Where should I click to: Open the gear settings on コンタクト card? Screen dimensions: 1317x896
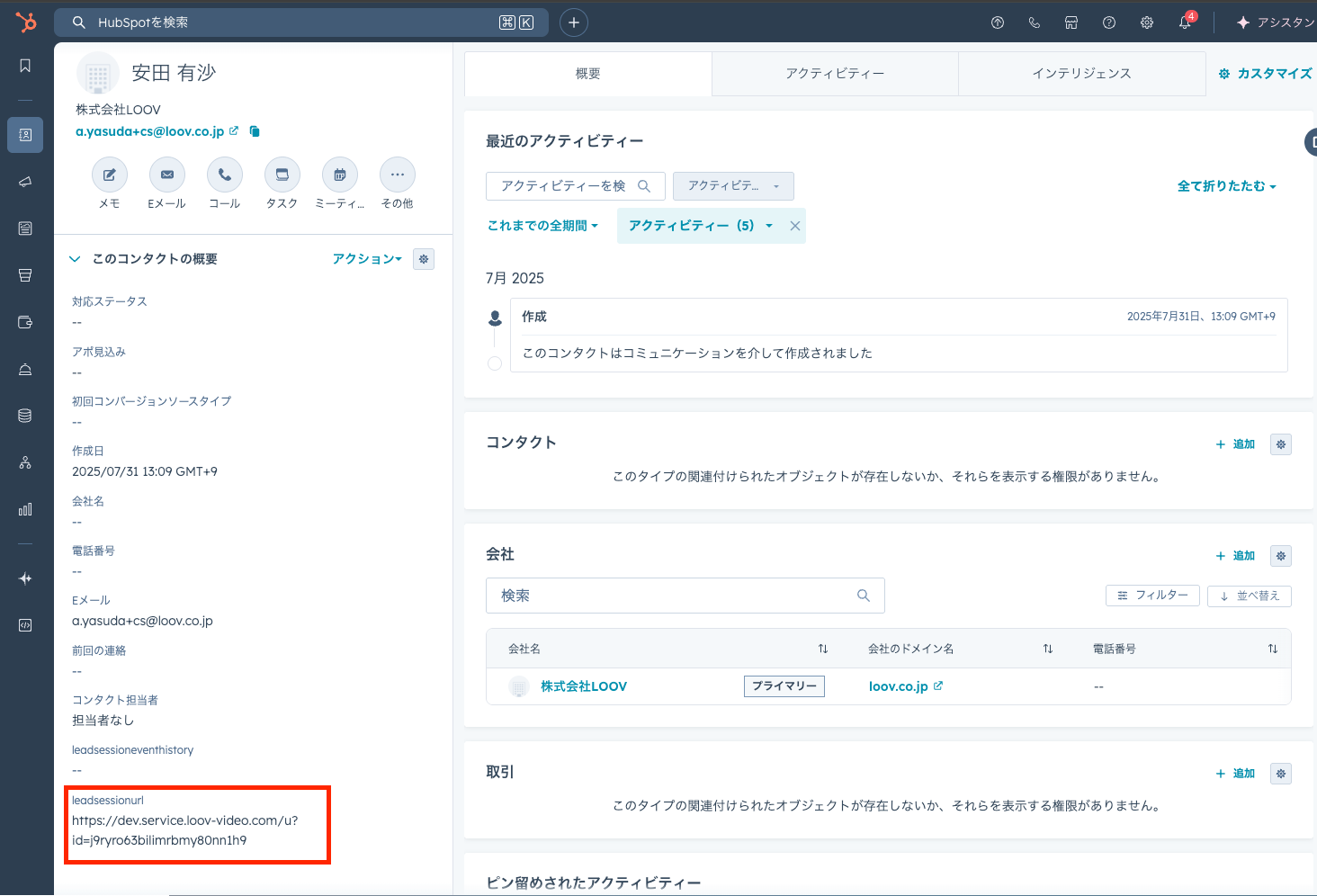tap(1281, 444)
